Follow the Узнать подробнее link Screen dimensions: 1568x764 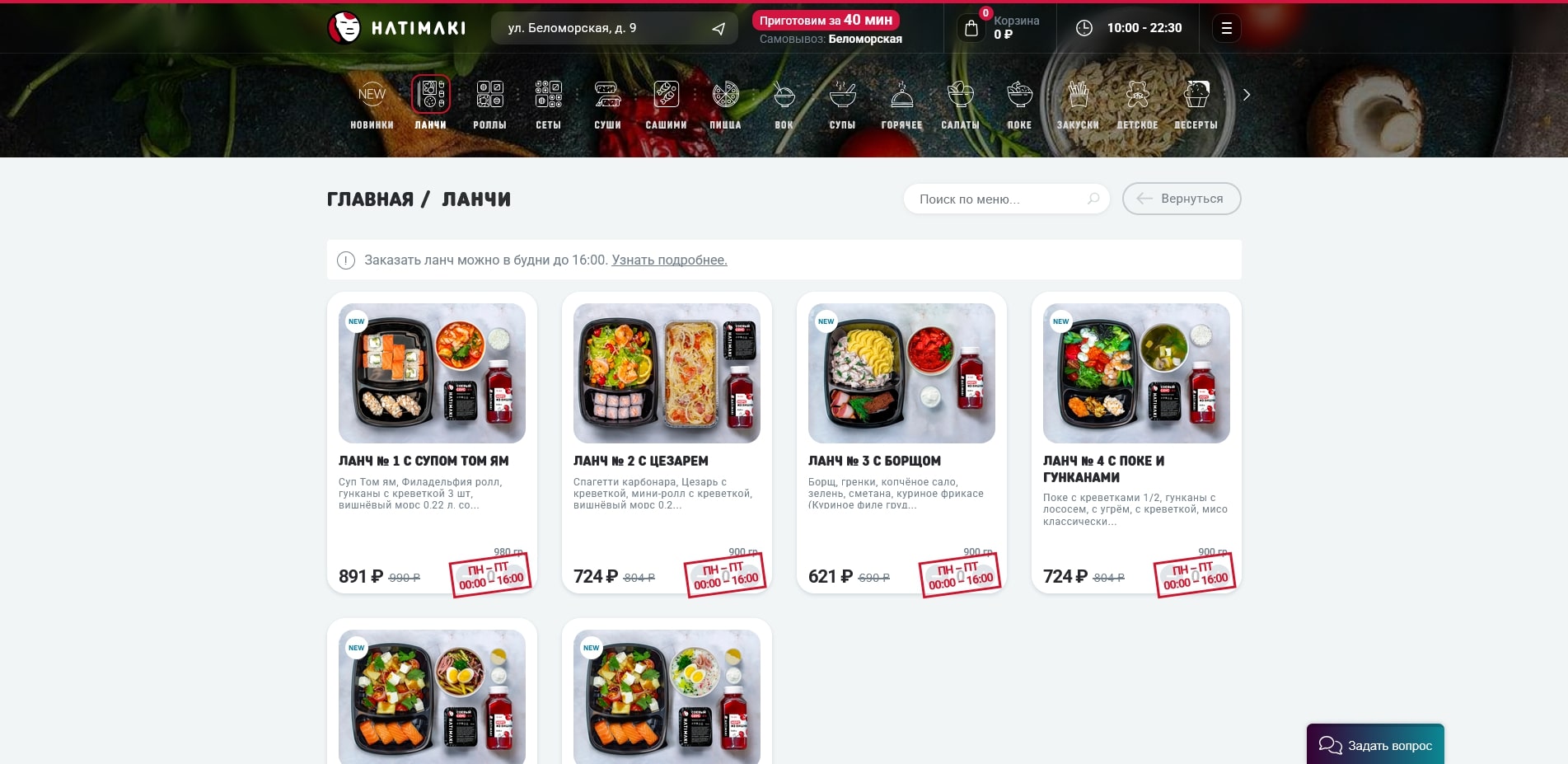(x=669, y=260)
